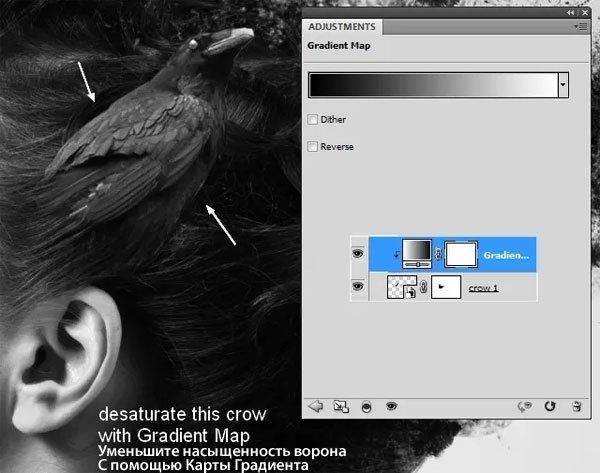Click the clipping arrow on Gradient Map layer

[396, 254]
